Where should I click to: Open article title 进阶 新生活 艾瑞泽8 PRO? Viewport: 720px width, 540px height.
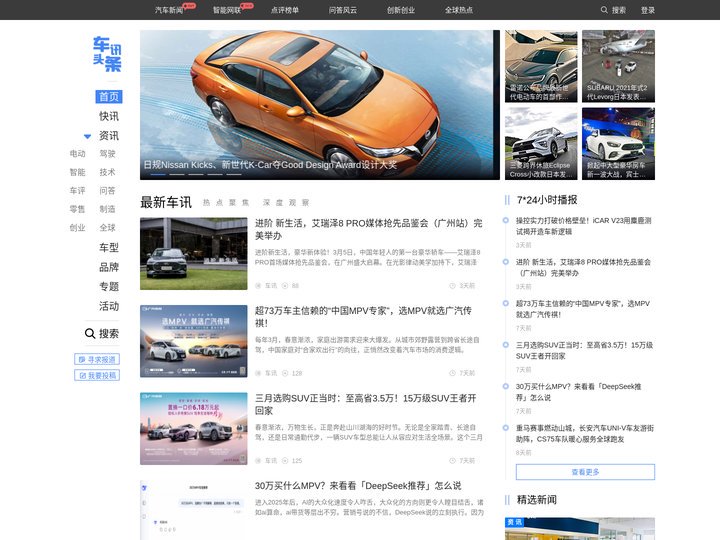pyautogui.click(x=368, y=229)
